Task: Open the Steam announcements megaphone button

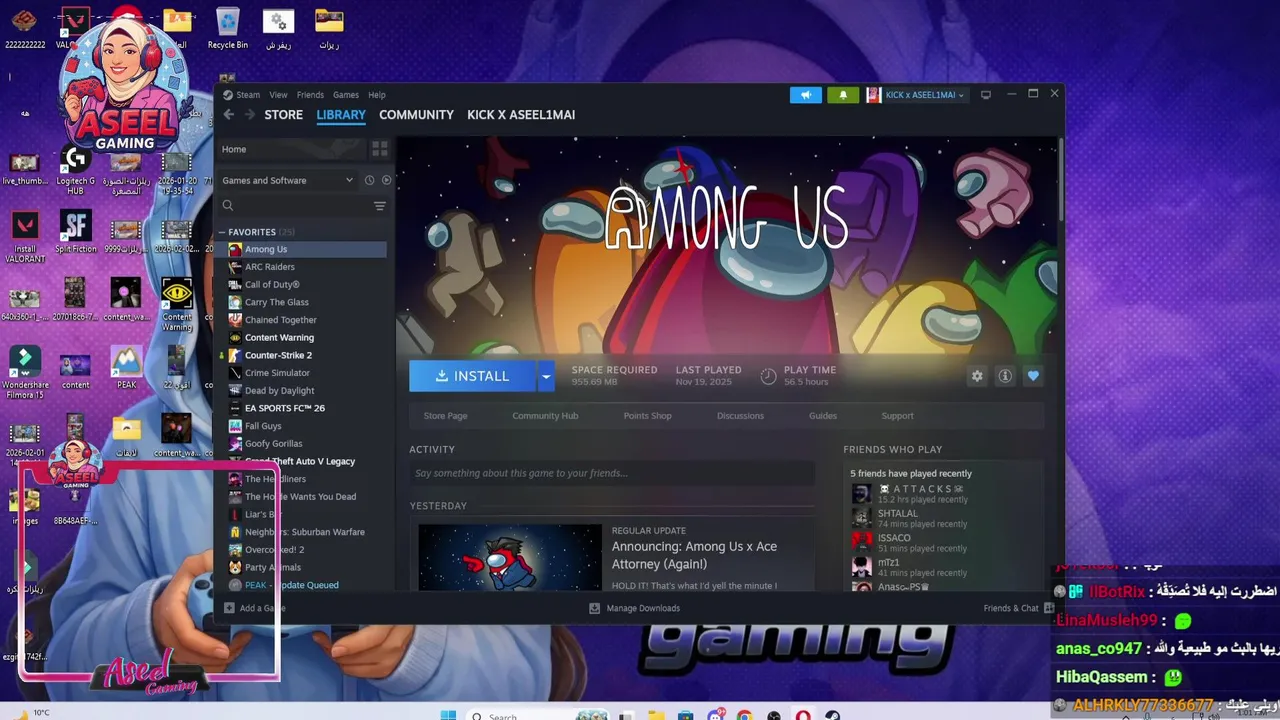Action: (x=805, y=95)
